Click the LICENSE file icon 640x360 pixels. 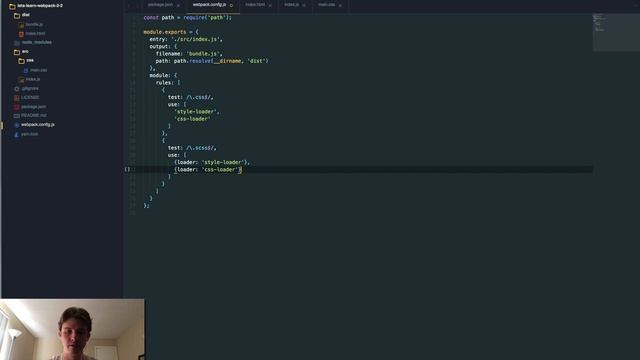[17, 98]
